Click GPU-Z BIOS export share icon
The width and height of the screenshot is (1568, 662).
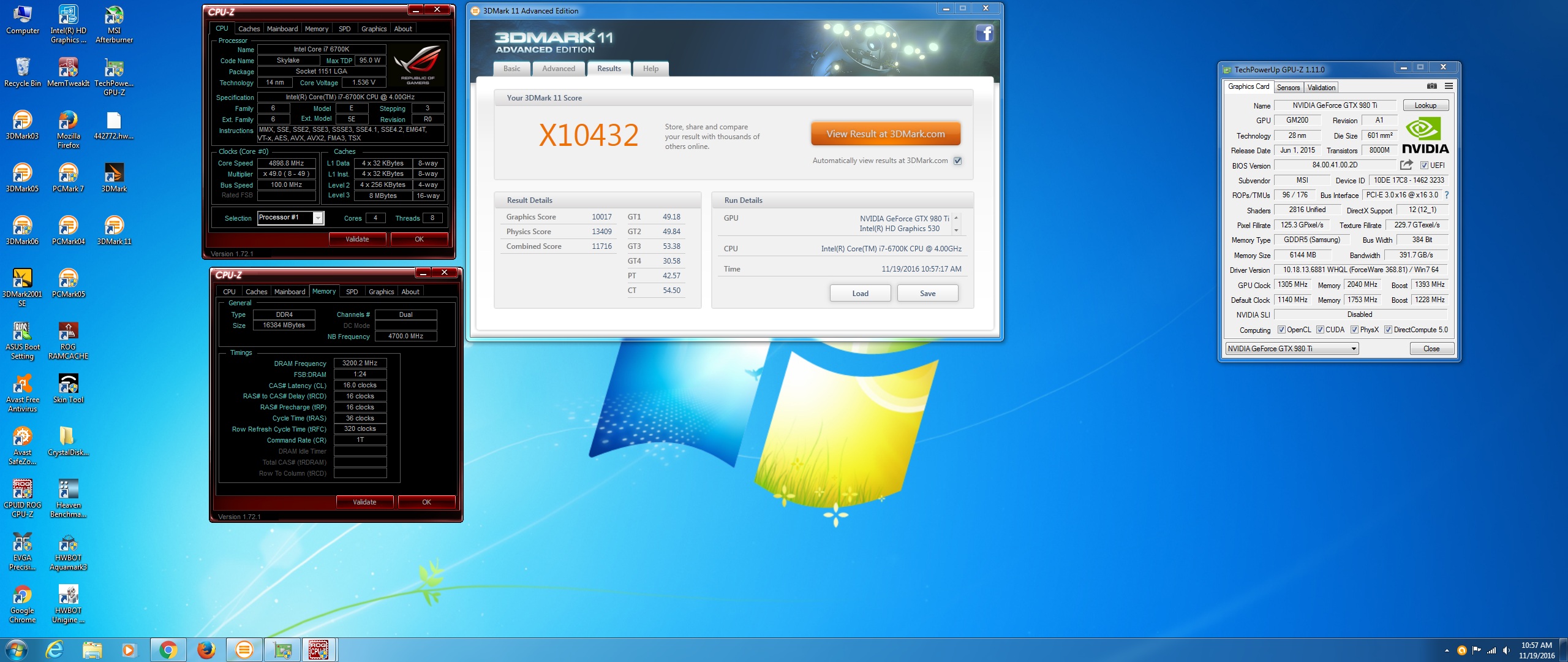point(1406,164)
